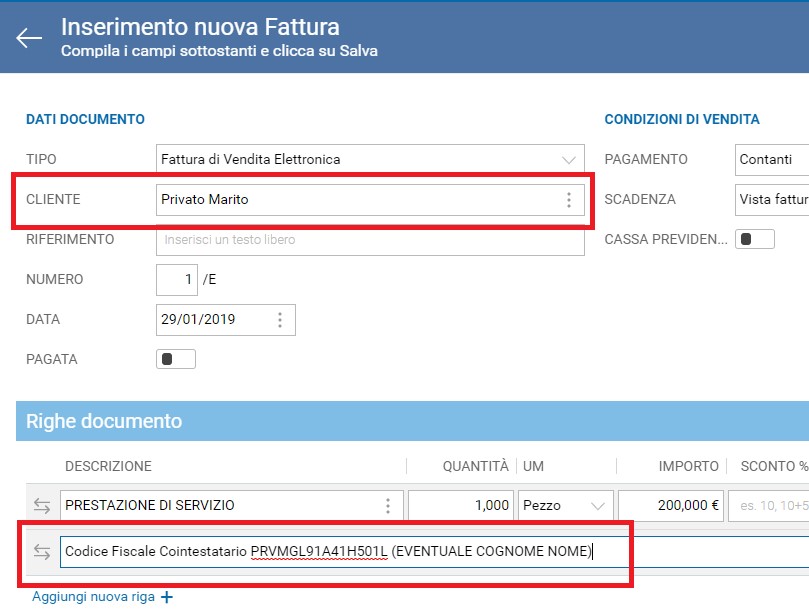This screenshot has height=615, width=809.
Task: Click the UM column header
Action: pyautogui.click(x=533, y=466)
